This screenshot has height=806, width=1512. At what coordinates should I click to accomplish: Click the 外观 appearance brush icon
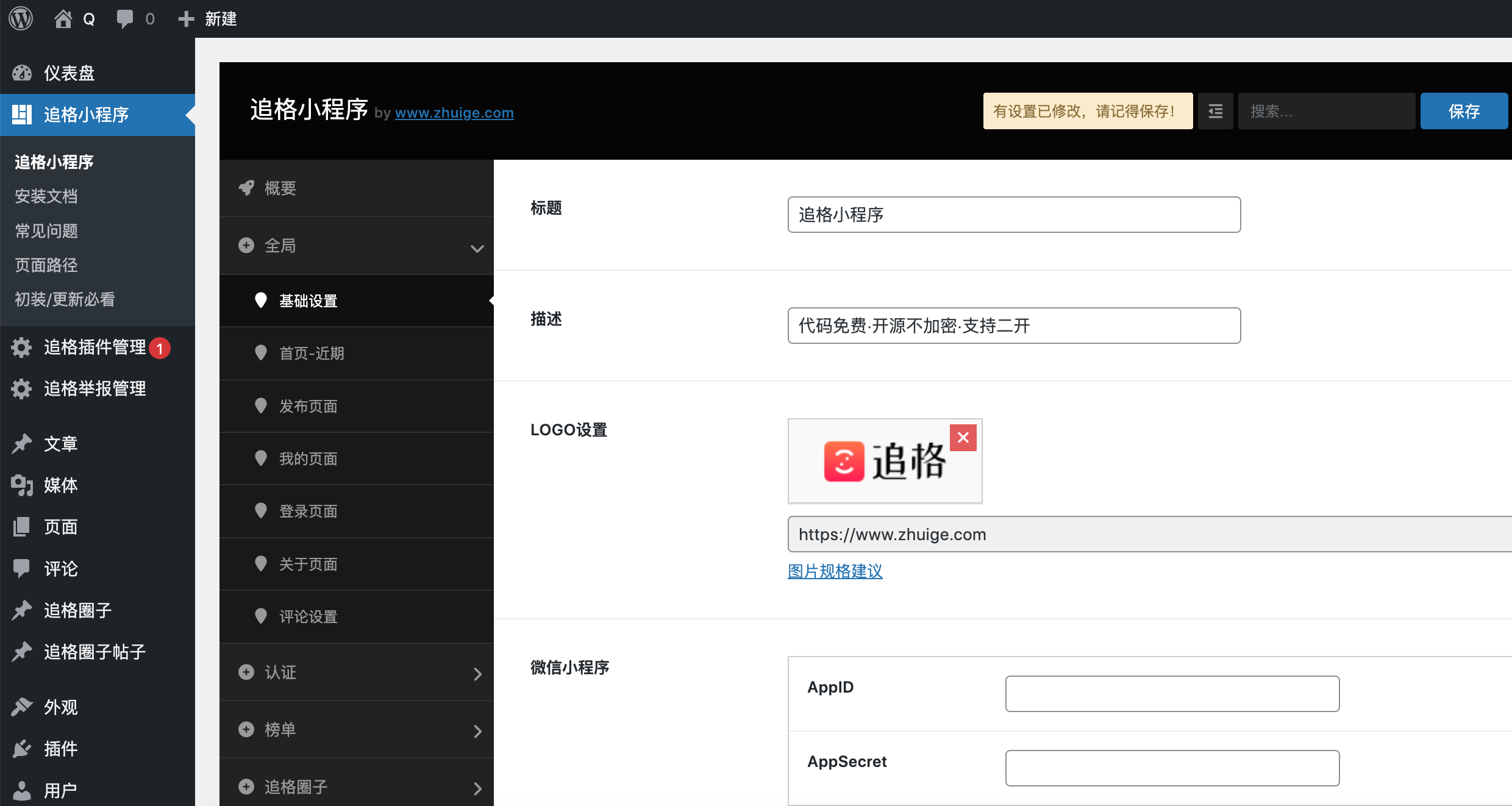(21, 707)
